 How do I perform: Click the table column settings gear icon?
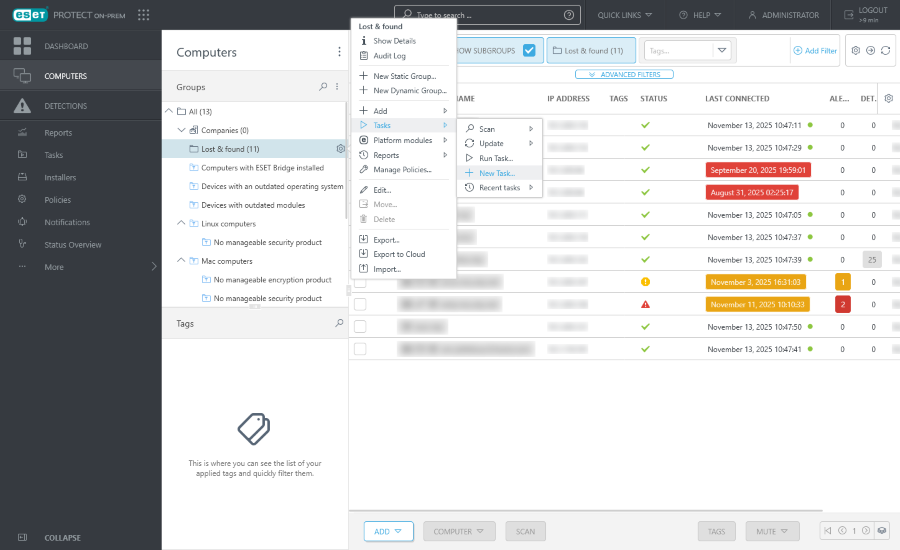click(888, 99)
